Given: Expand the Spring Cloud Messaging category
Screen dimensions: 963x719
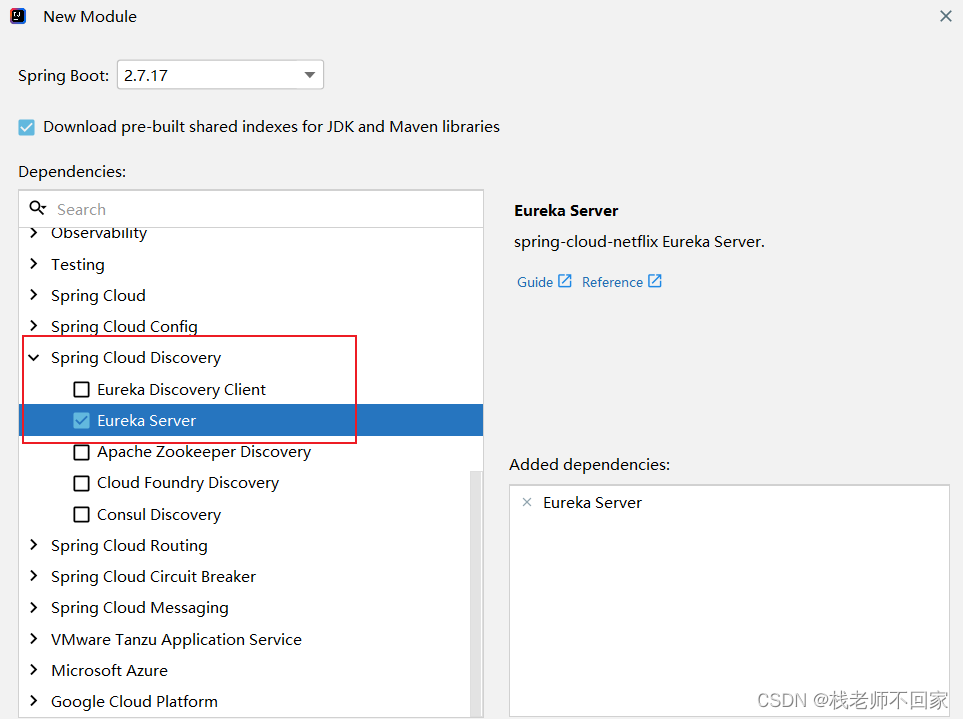Looking at the screenshot, I should (x=34, y=607).
